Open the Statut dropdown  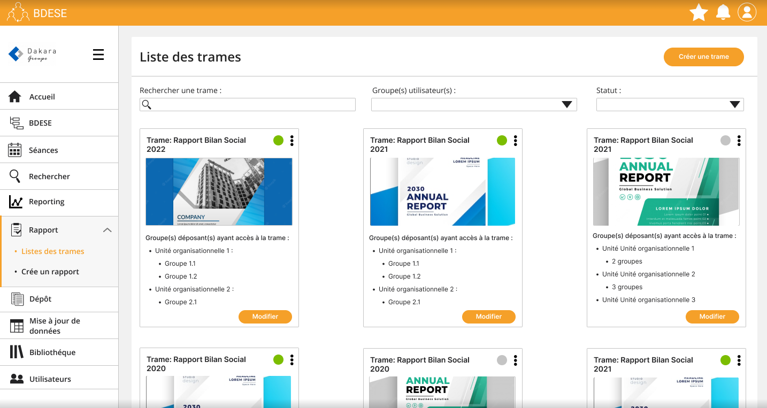click(669, 104)
